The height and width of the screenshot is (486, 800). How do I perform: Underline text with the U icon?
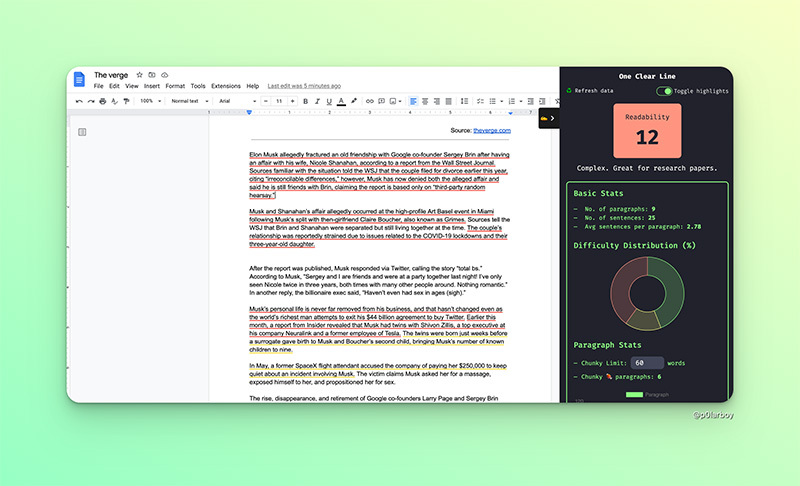point(329,101)
